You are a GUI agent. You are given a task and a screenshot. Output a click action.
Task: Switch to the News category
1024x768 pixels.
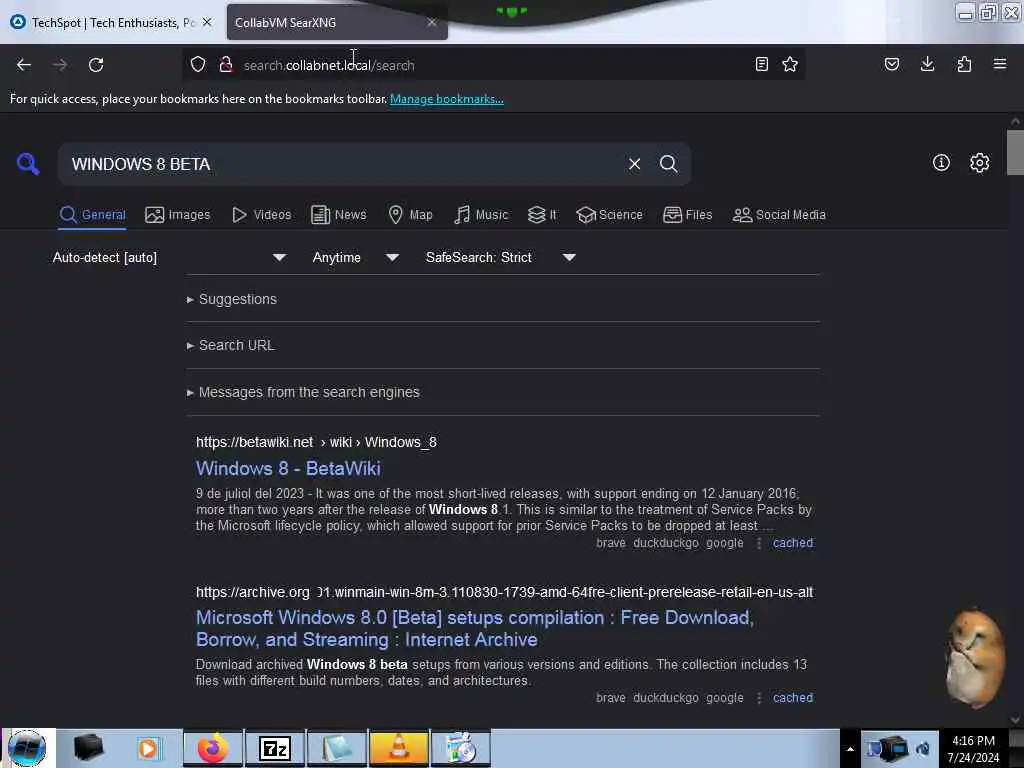(x=338, y=215)
